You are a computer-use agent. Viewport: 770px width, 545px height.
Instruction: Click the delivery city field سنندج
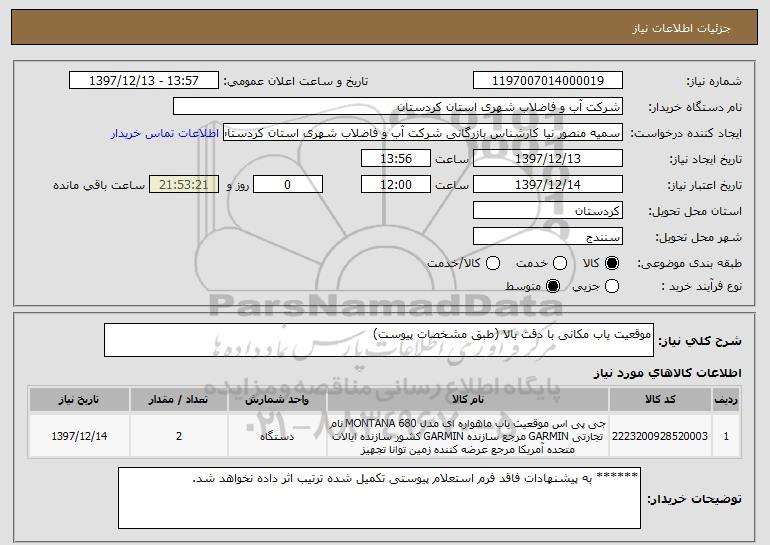(x=548, y=237)
